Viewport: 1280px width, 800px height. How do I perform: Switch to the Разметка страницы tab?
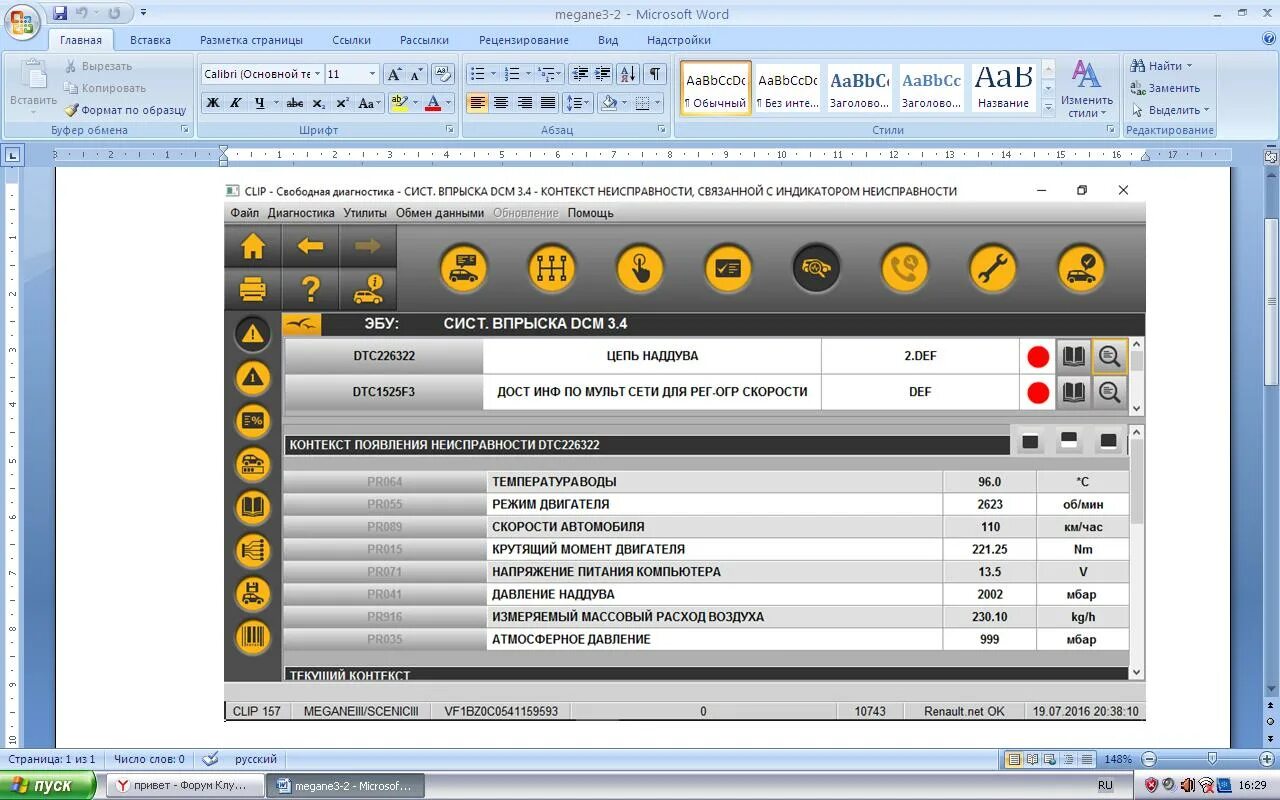(x=251, y=40)
